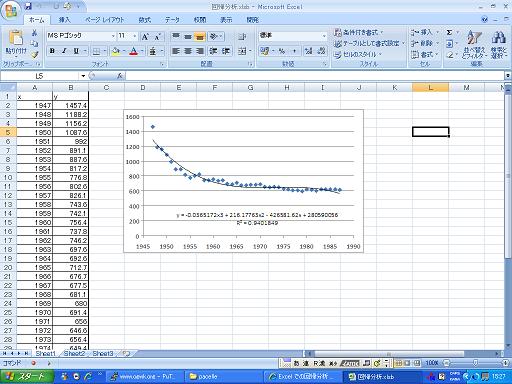The width and height of the screenshot is (512, 384).
Task: Open the font name dropdown list
Action: click(x=113, y=36)
